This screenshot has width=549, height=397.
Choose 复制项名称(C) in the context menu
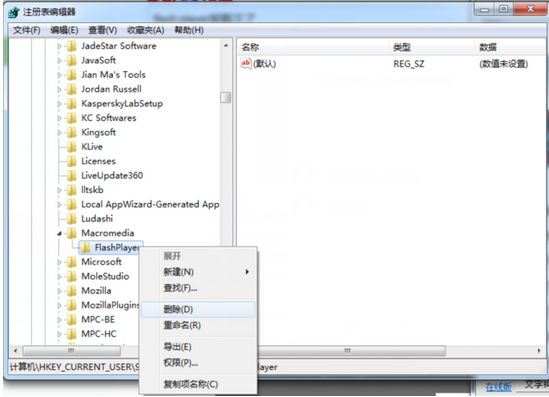tap(199, 384)
